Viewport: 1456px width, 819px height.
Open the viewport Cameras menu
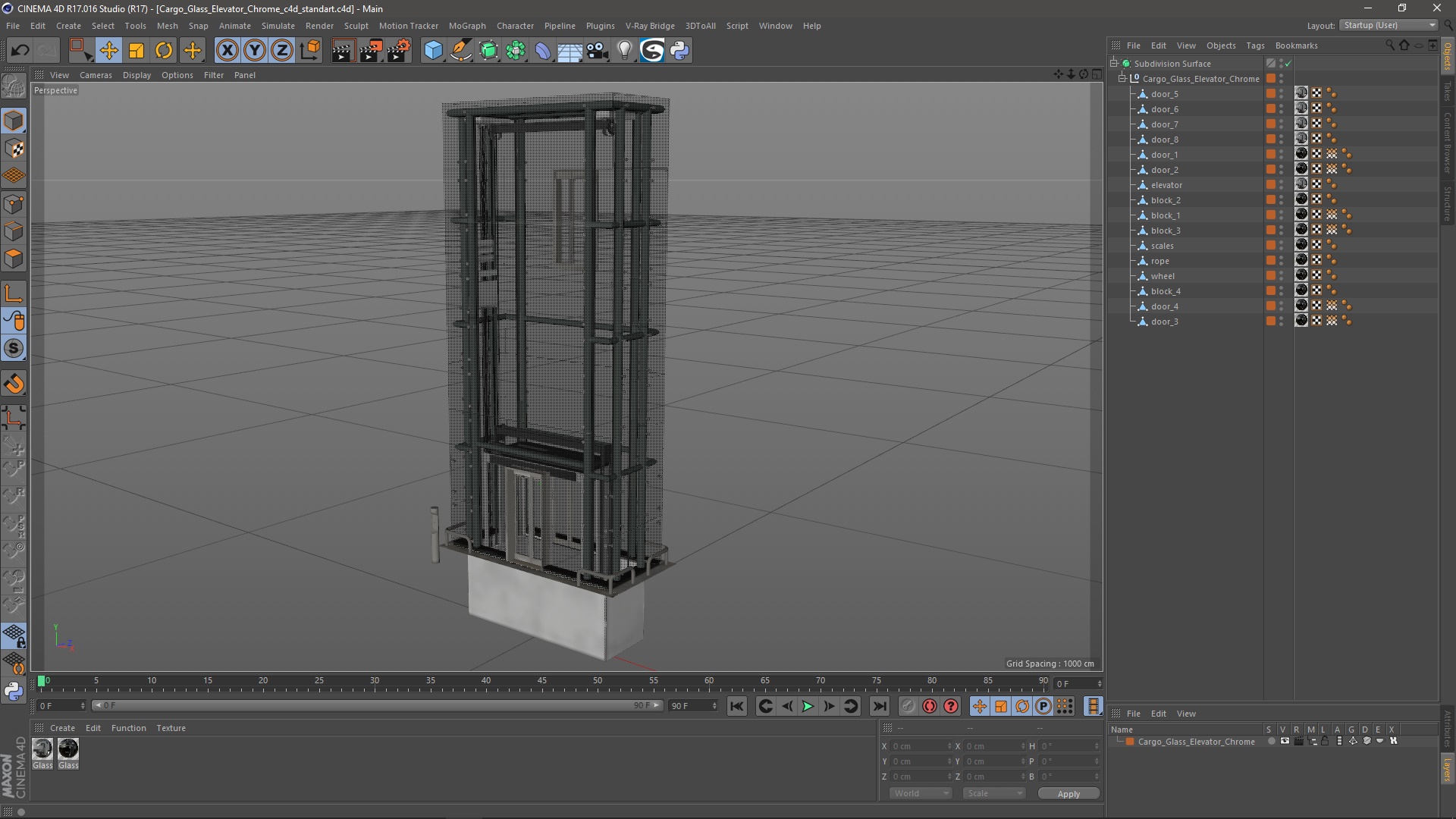coord(96,75)
